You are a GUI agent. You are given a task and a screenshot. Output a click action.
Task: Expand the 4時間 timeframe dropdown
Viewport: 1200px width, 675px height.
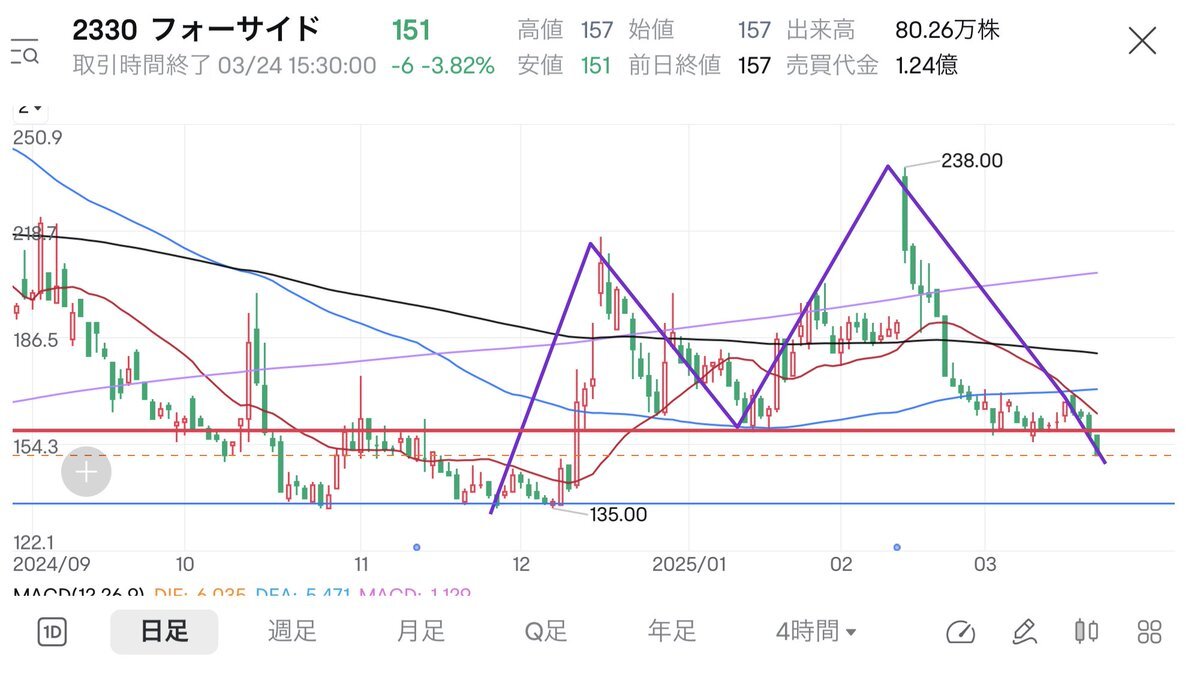[816, 632]
